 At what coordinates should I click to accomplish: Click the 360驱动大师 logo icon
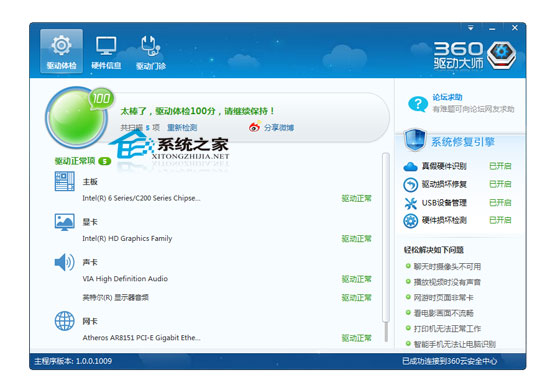point(502,55)
